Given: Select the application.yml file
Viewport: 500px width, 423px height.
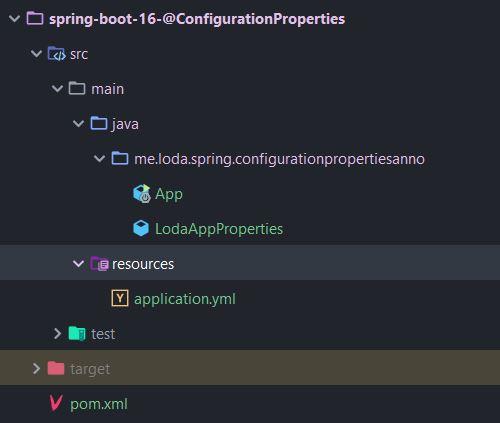Looking at the screenshot, I should [185, 299].
